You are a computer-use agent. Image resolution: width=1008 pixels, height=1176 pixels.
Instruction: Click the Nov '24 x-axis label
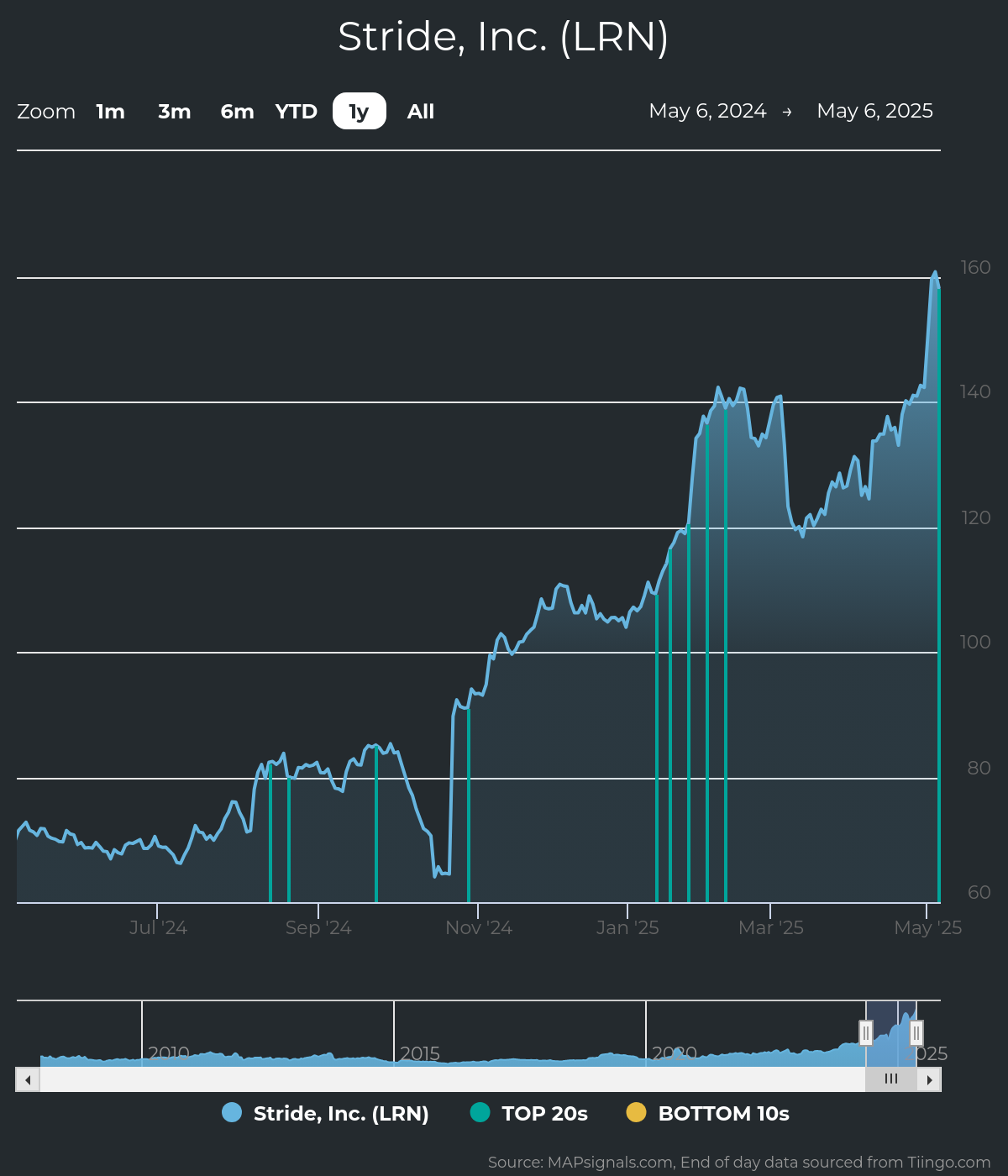click(479, 928)
